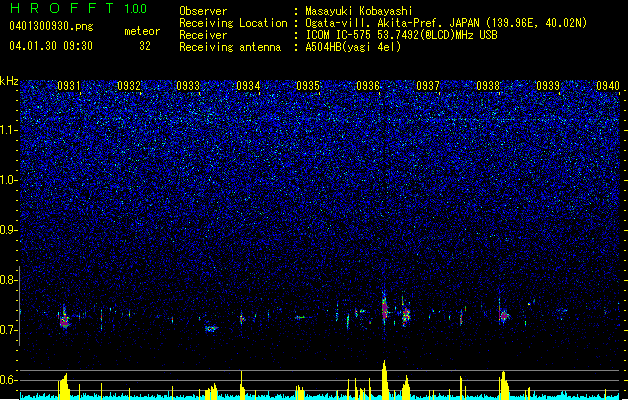Image resolution: width=629 pixels, height=400 pixels.
Task: Click the yellow power peak near 0931
Action: click(x=64, y=386)
